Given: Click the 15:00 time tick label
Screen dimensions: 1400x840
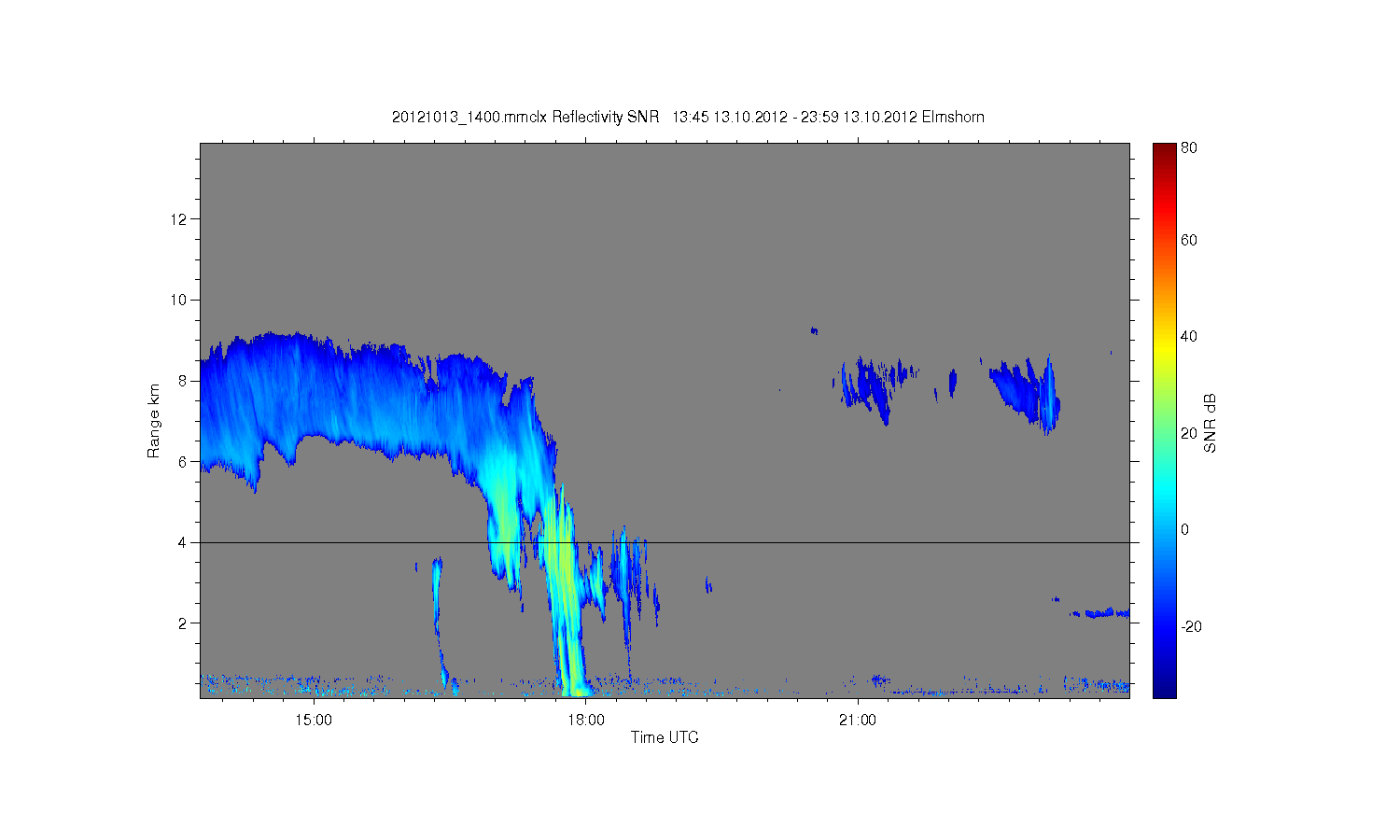Looking at the screenshot, I should (x=314, y=720).
